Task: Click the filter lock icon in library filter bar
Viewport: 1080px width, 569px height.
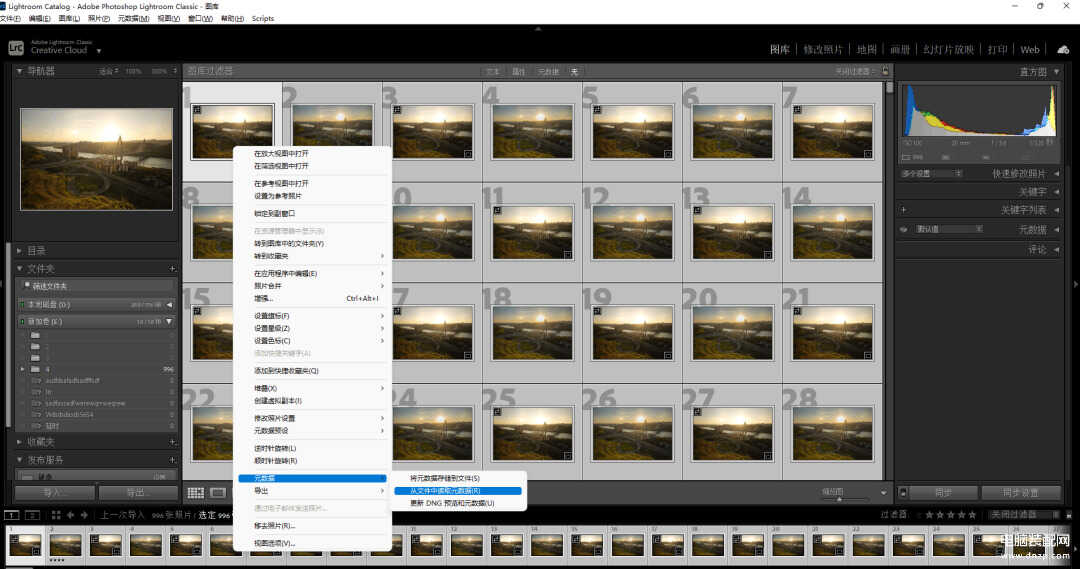Action: [x=886, y=71]
